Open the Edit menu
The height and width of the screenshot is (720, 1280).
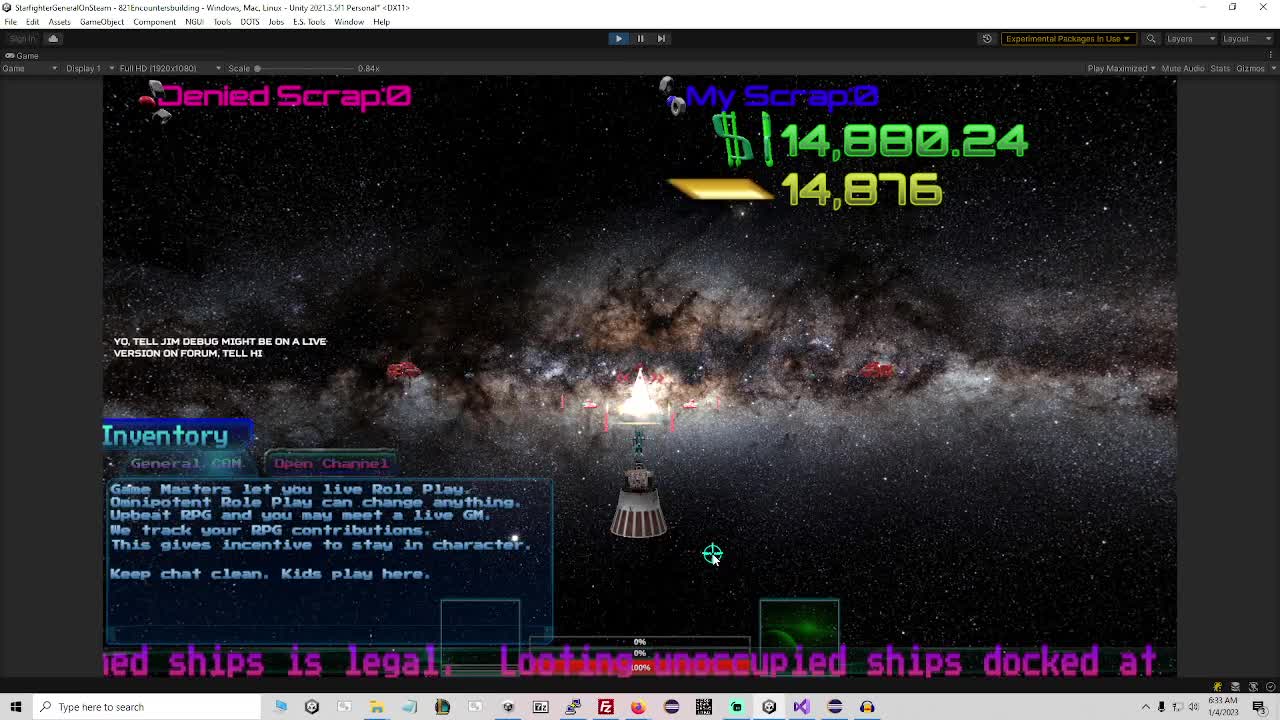[x=33, y=22]
